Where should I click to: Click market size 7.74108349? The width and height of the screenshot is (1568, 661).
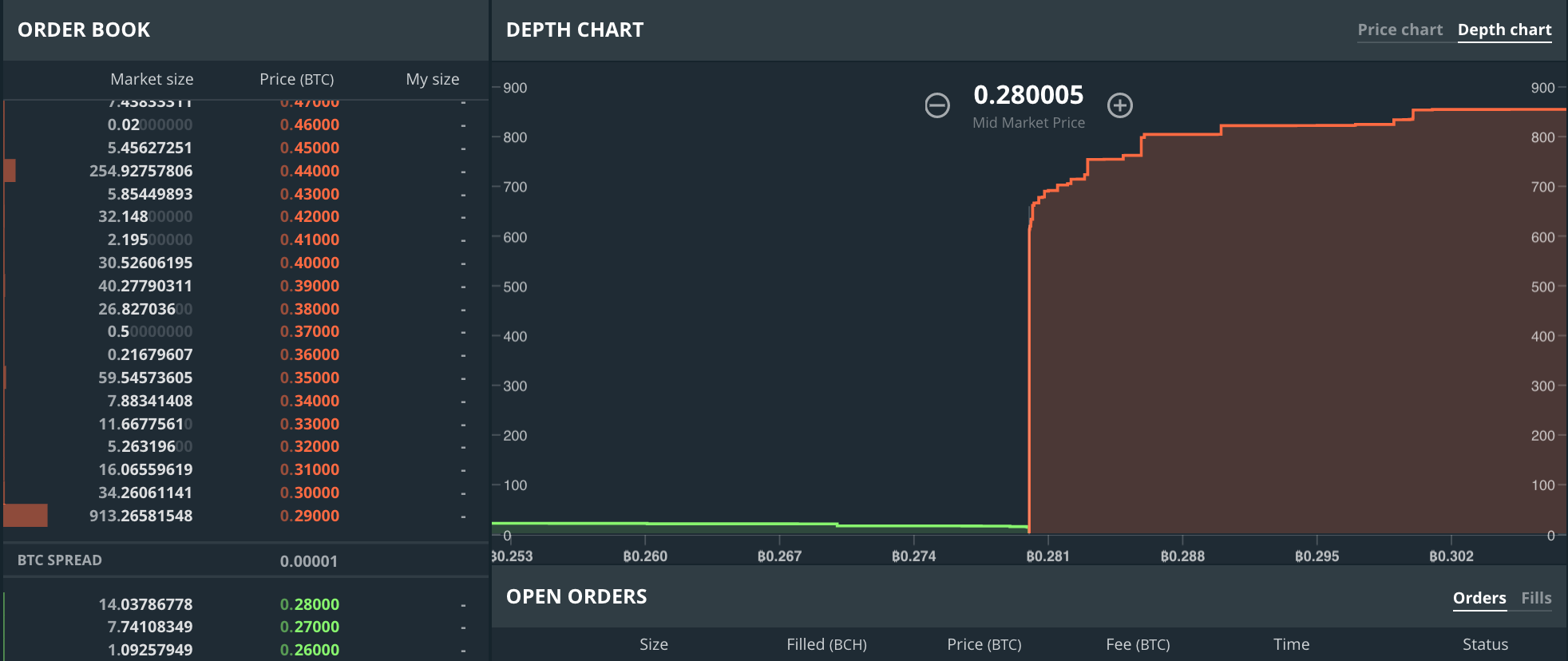(150, 627)
